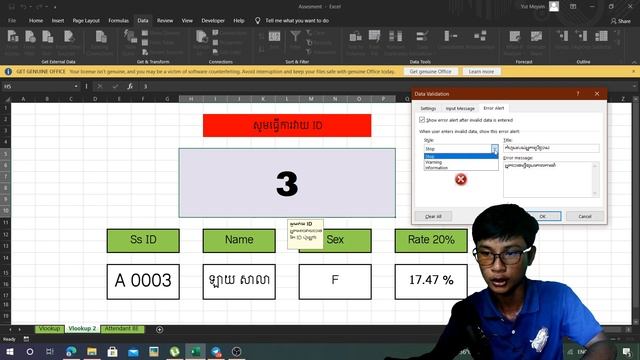Click Relationships icon in Data Tools
Viewport: 640px width, 360px height.
(x=480, y=36)
